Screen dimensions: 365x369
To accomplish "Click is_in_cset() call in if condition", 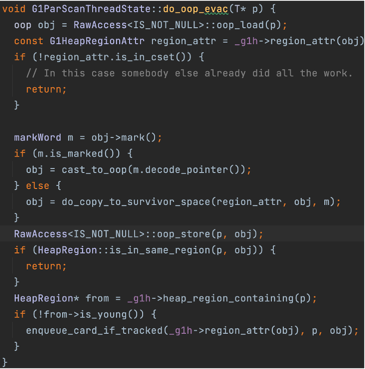I will [x=153, y=57].
